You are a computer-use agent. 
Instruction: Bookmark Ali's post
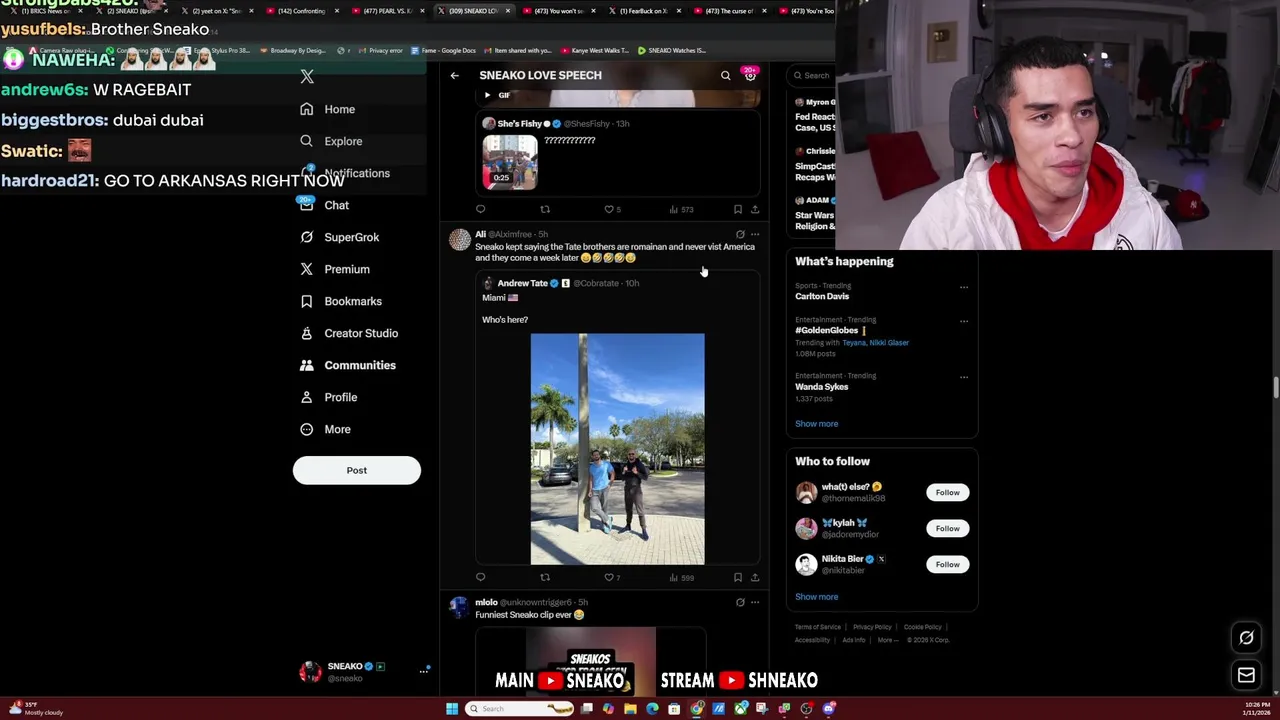[x=738, y=577]
